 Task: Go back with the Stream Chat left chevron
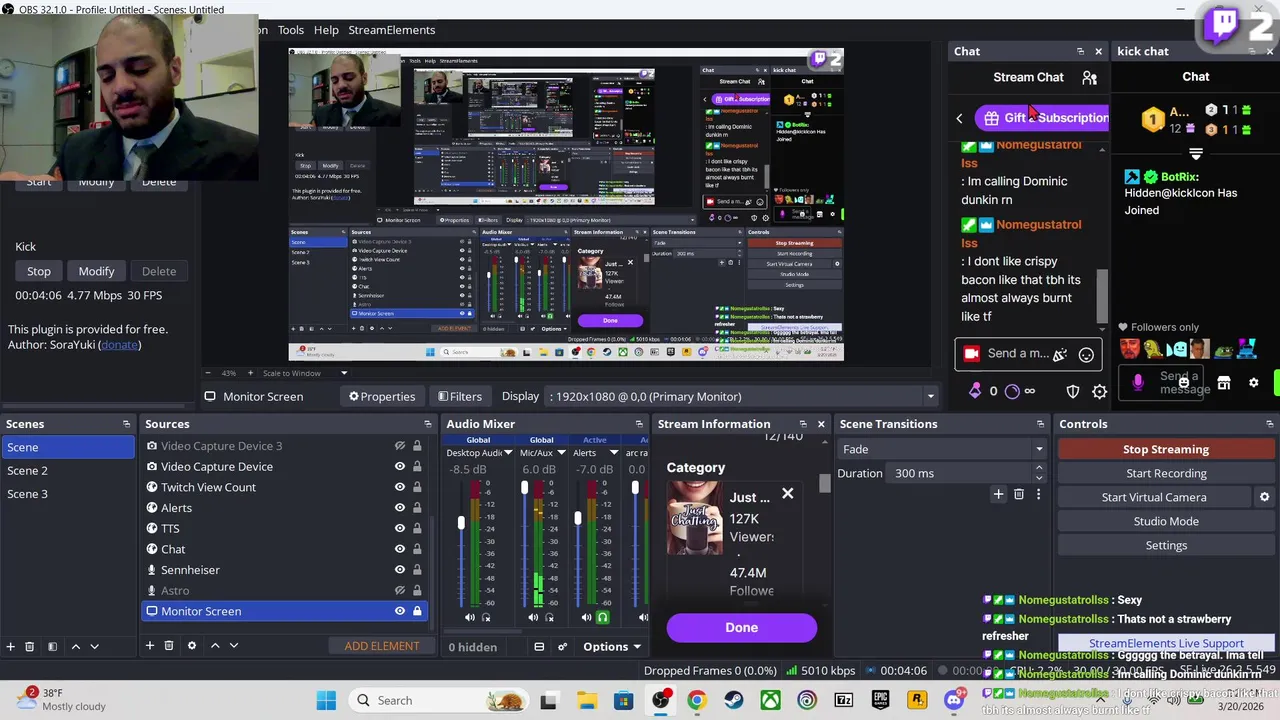959,118
